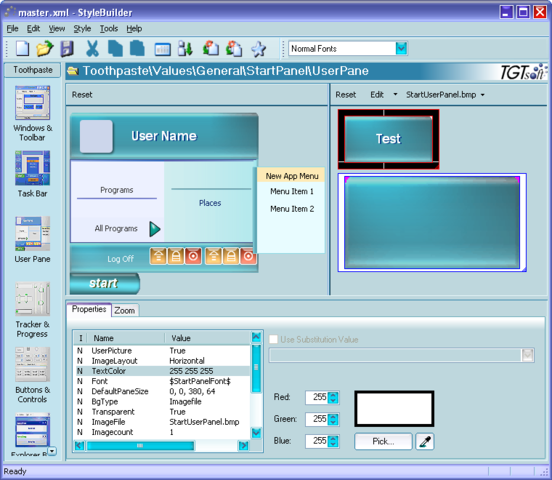
Task: Click the blue star toolbar icon
Action: pos(259,49)
